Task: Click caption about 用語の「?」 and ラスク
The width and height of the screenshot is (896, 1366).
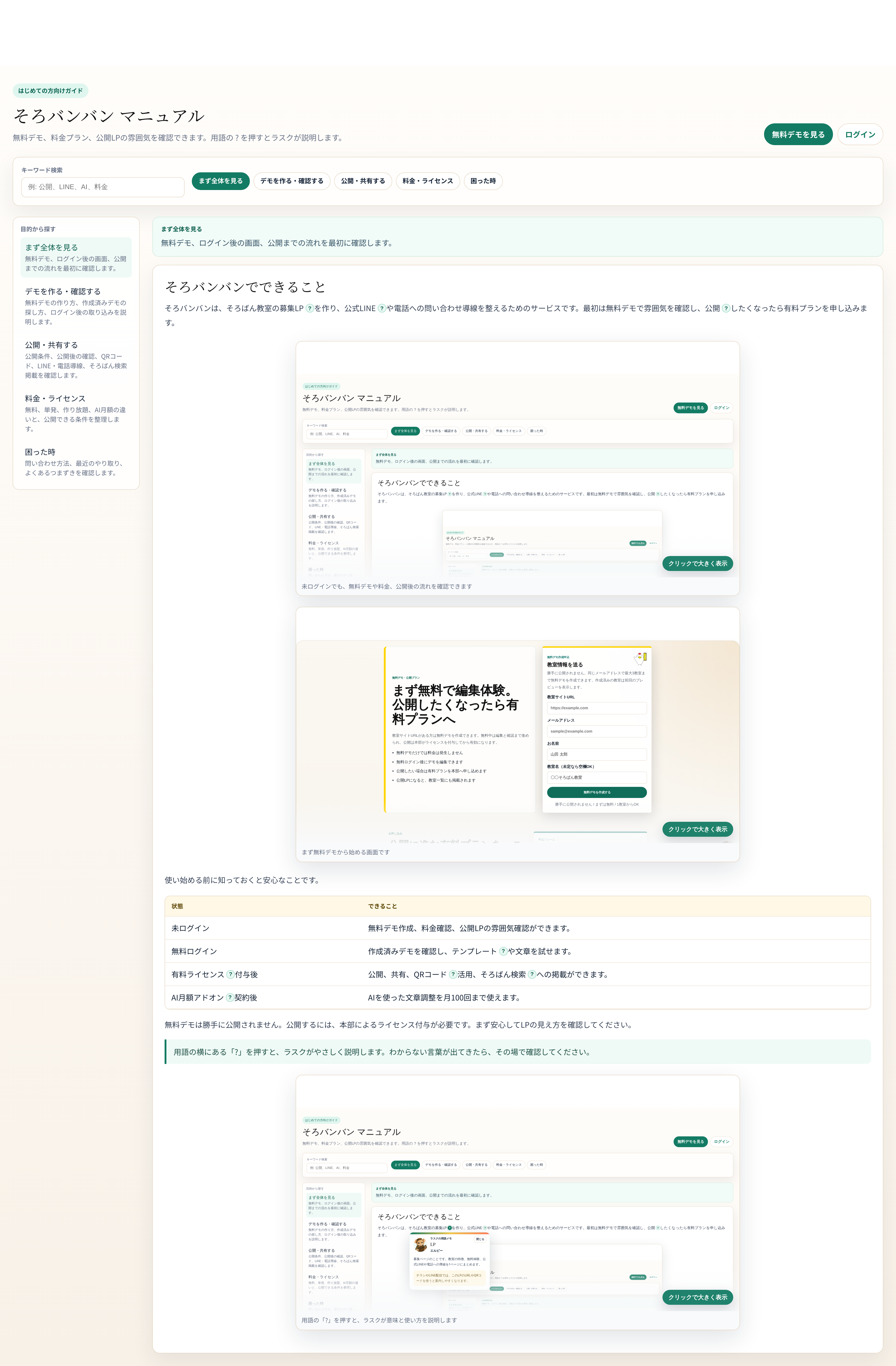Action: (x=379, y=1320)
